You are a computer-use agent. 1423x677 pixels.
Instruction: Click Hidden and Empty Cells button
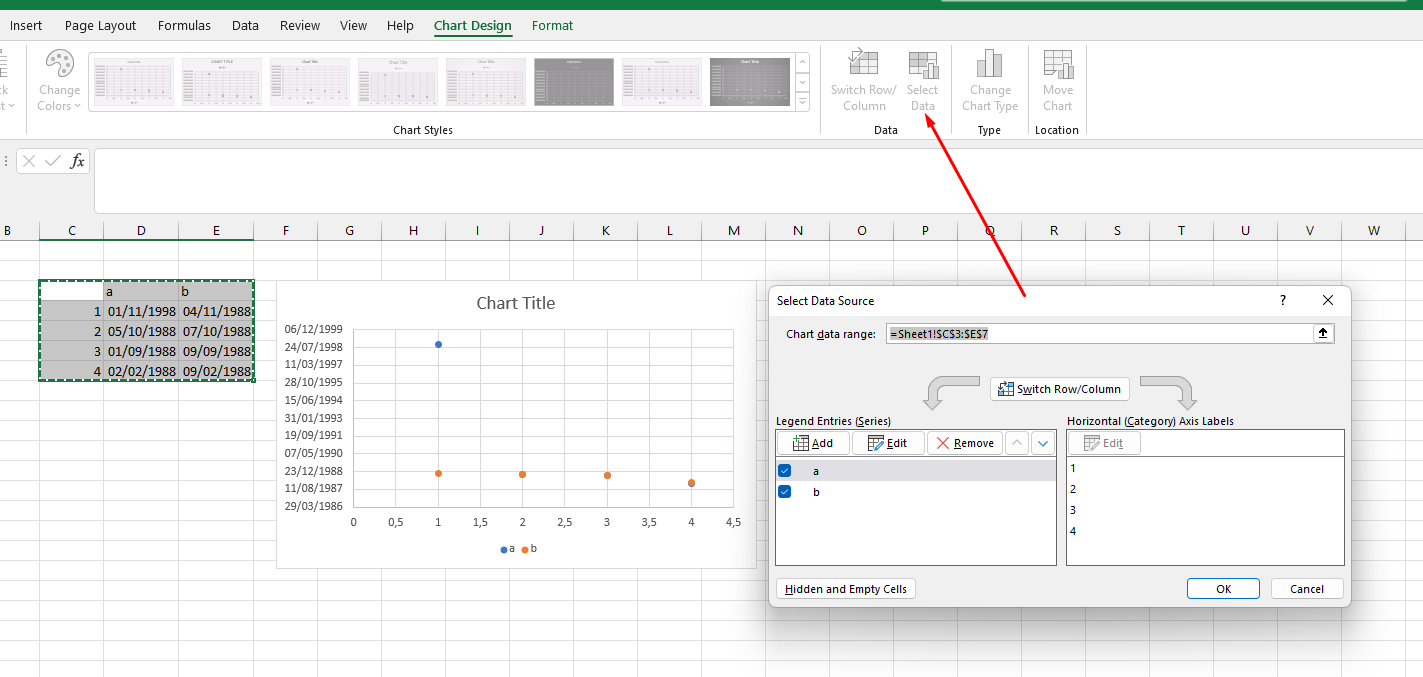coord(846,589)
